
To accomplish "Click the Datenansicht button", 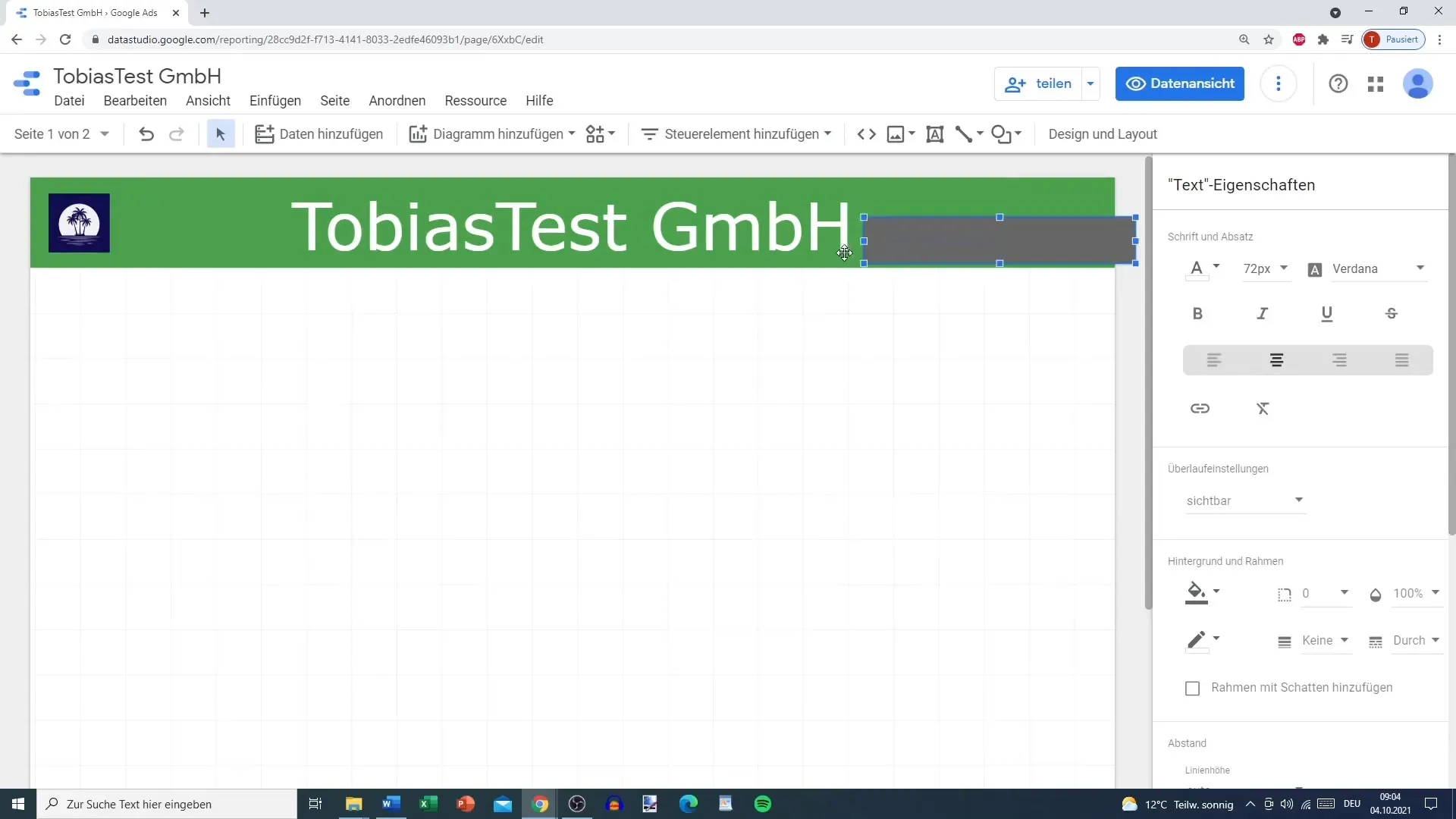I will point(1180,83).
